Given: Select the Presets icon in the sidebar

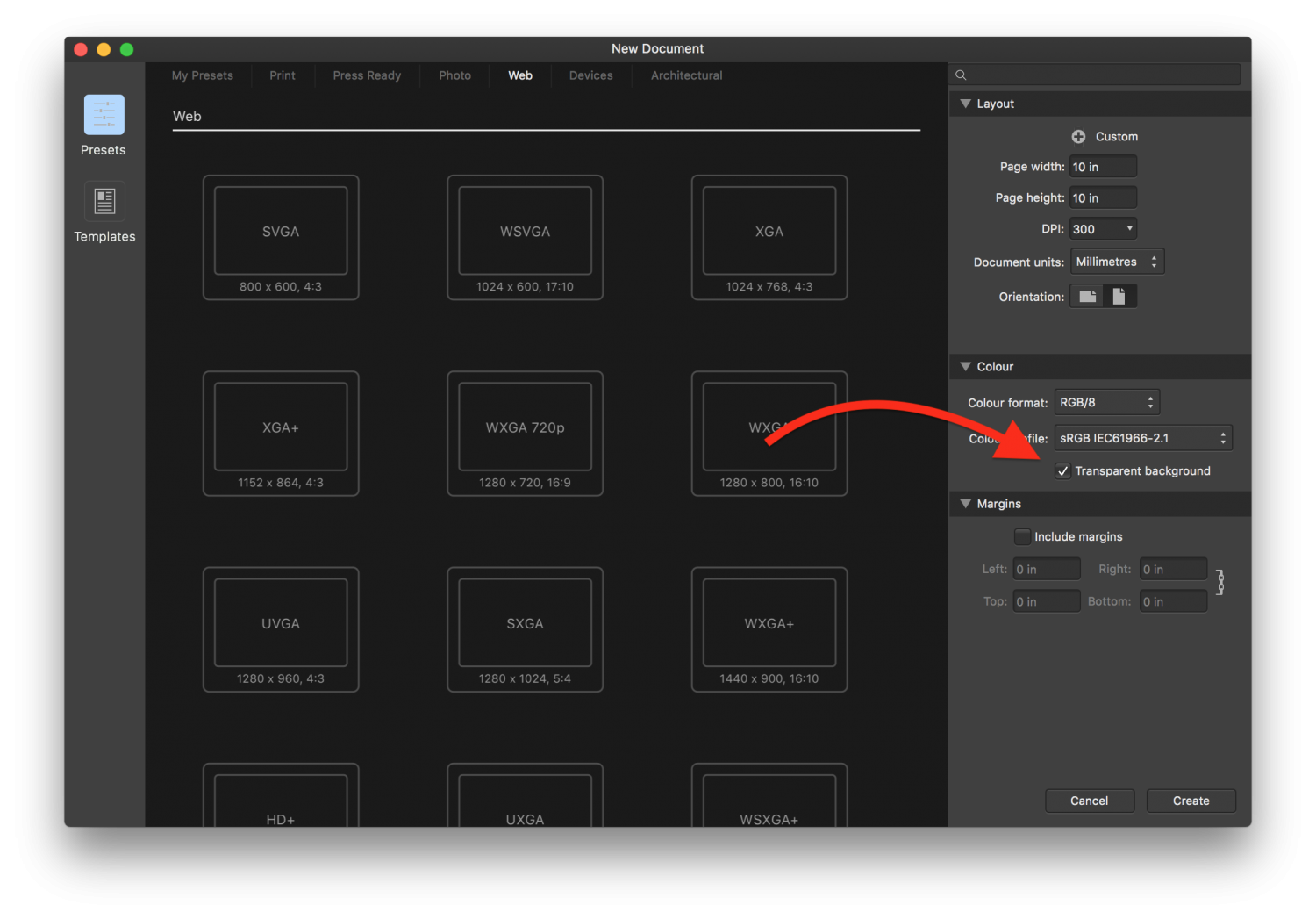Looking at the screenshot, I should 103,114.
